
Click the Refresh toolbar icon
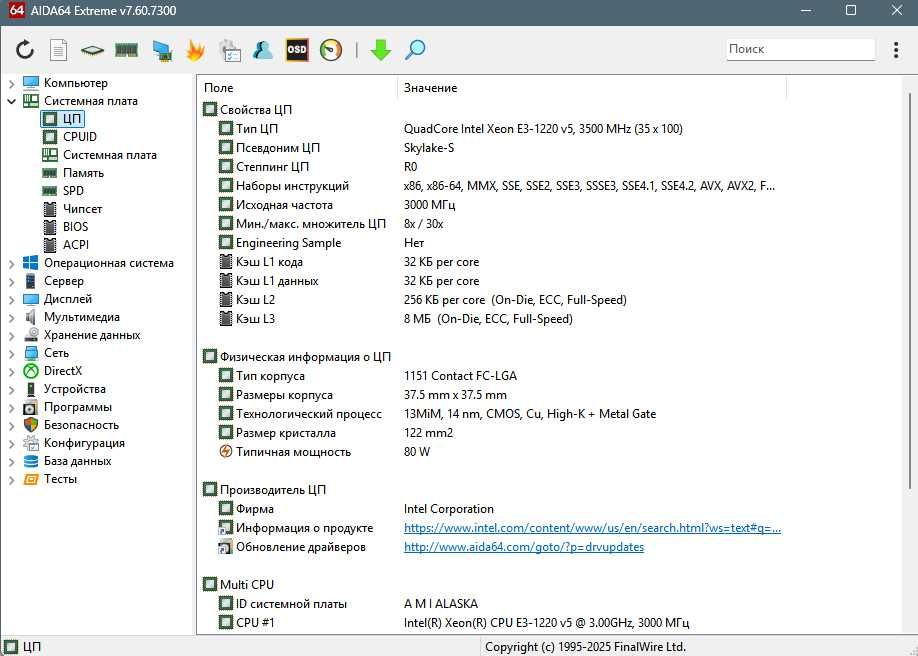(x=25, y=50)
